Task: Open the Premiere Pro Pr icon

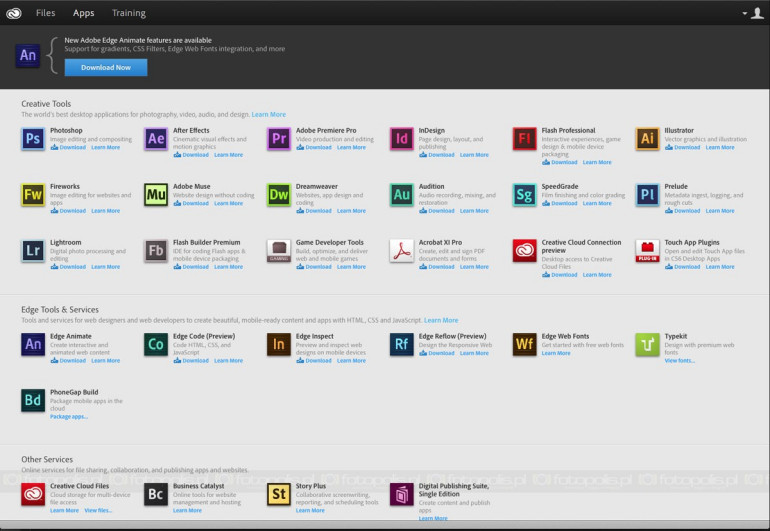Action: [278, 139]
